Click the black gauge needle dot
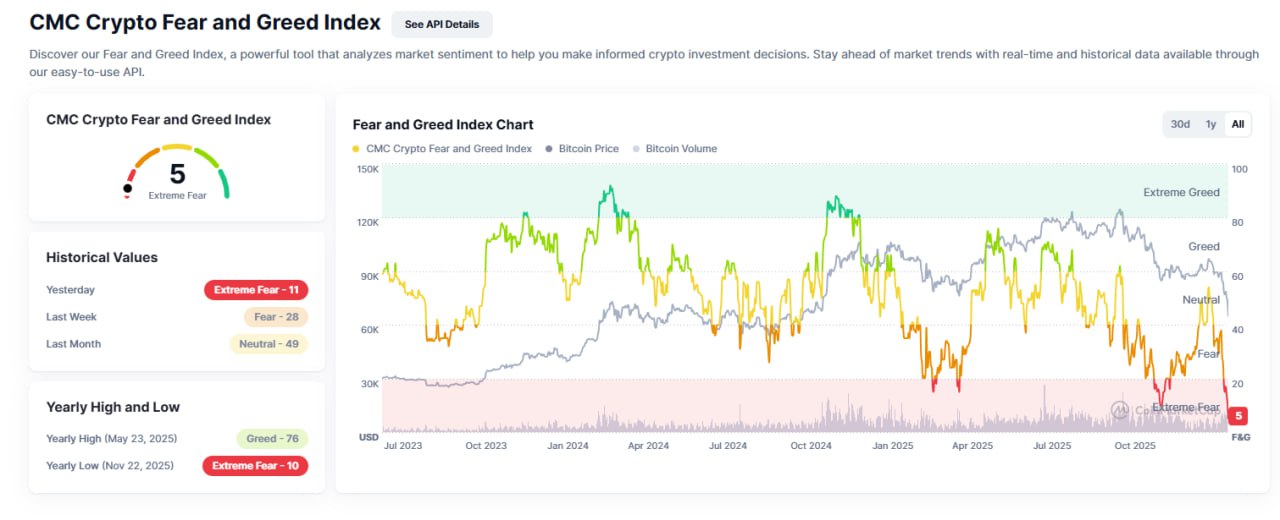 tap(128, 188)
